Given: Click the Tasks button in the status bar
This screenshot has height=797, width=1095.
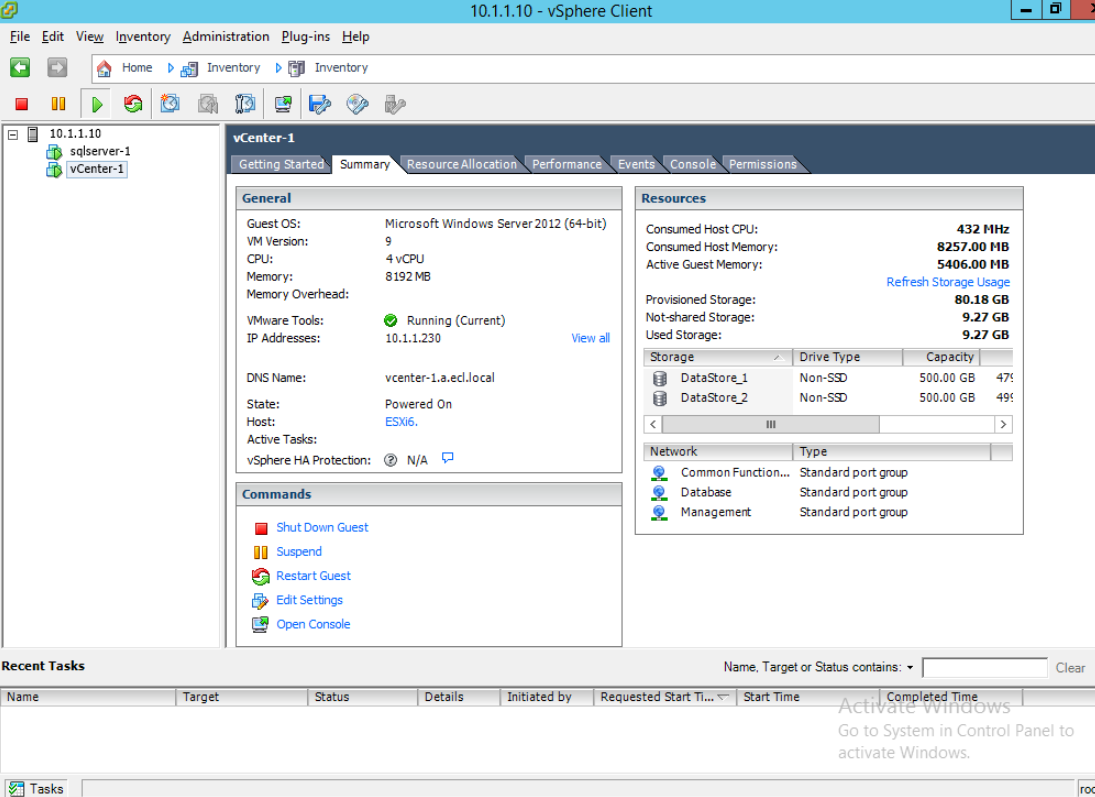Looking at the screenshot, I should pyautogui.click(x=36, y=789).
